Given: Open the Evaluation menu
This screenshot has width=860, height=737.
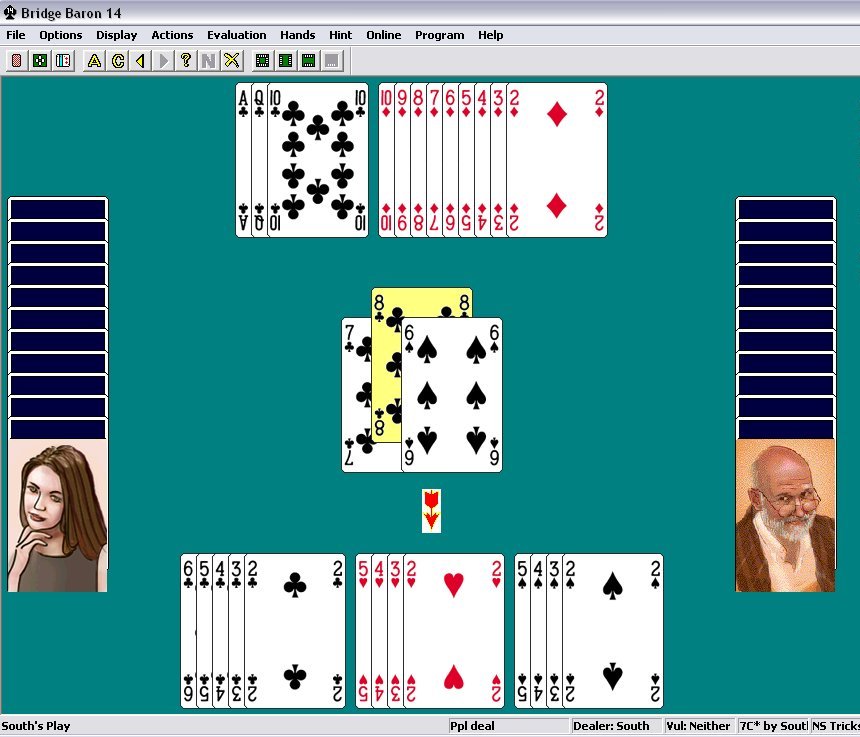Looking at the screenshot, I should click(x=236, y=35).
